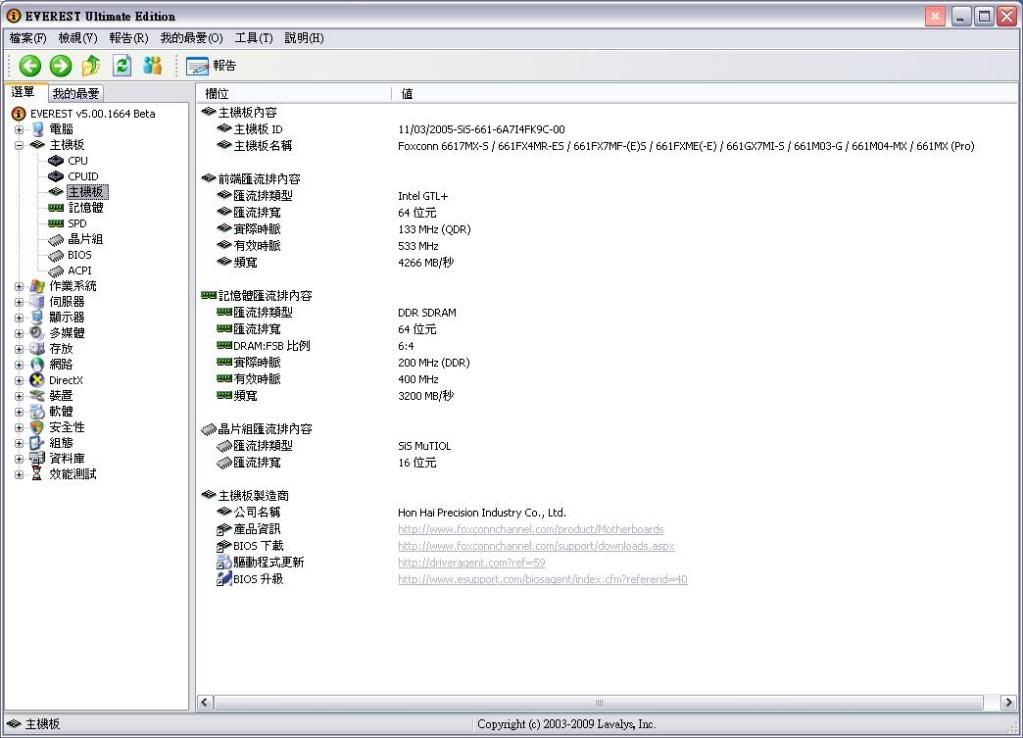
Task: Select the DRAM:FSB 比例 row
Action: (x=607, y=346)
